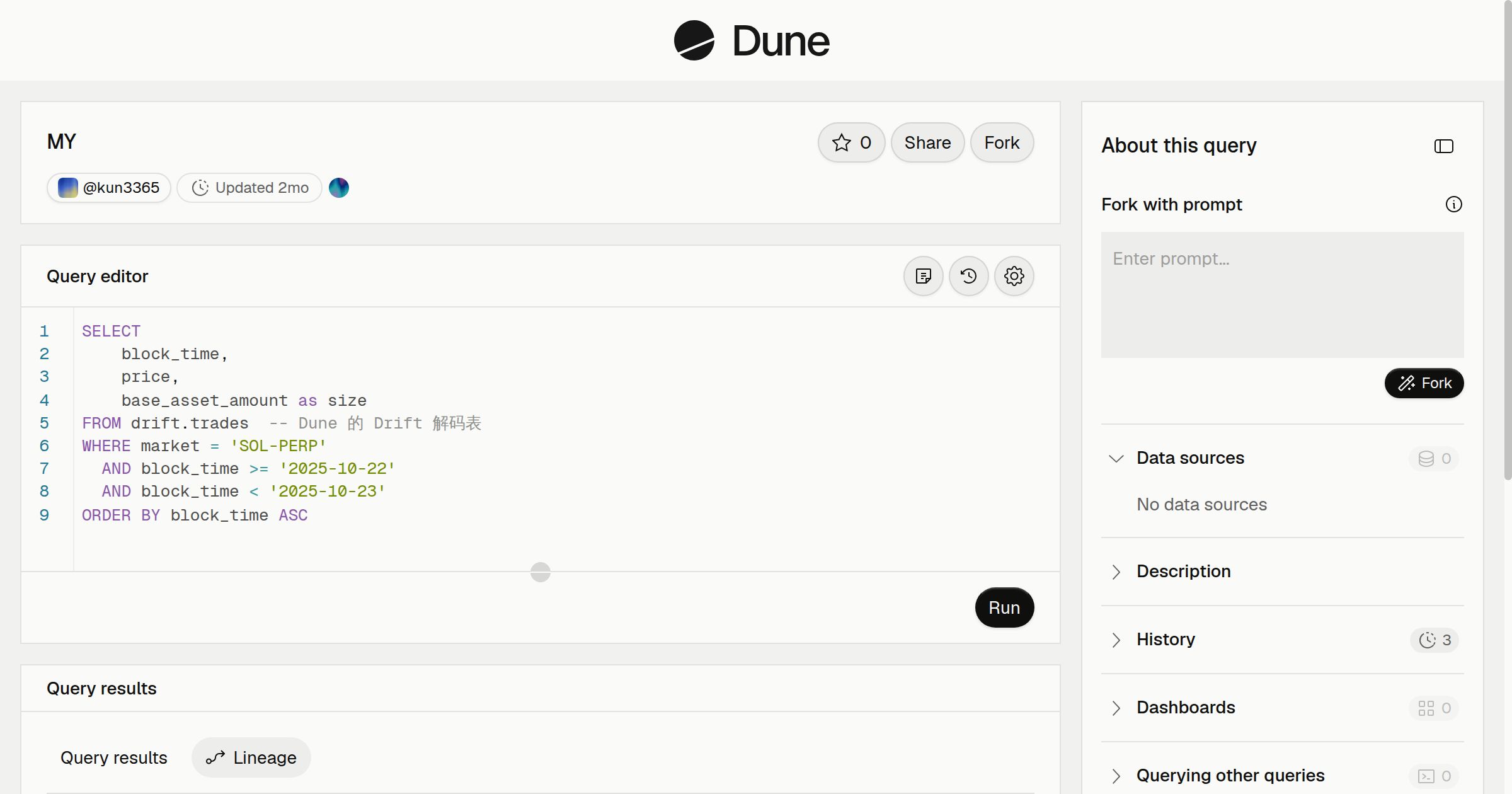Click the Updated 2mo badge
This screenshot has width=1512, height=794.
[x=249, y=188]
